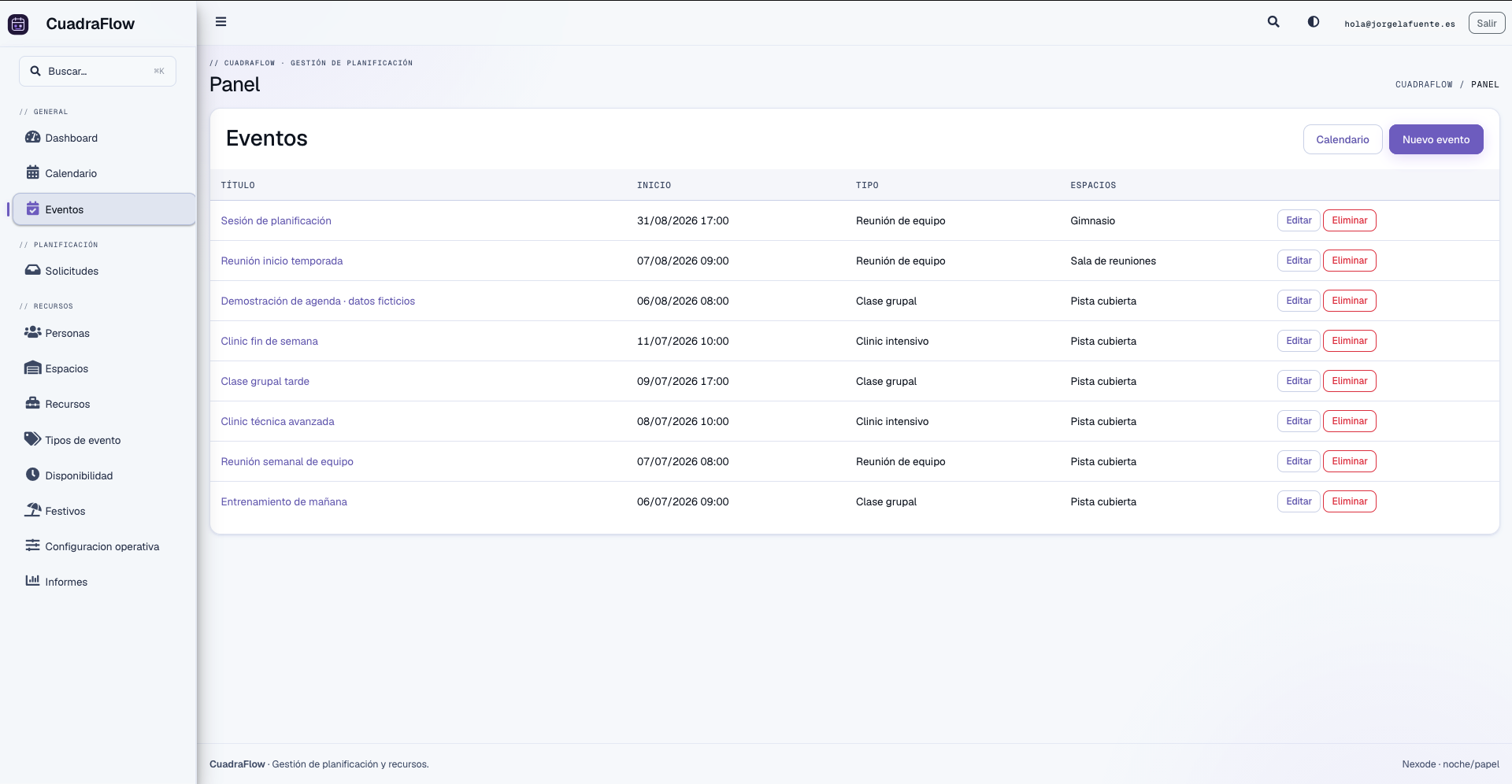Click the Recursos toolbox icon
Viewport: 1512px width, 784px height.
32,403
